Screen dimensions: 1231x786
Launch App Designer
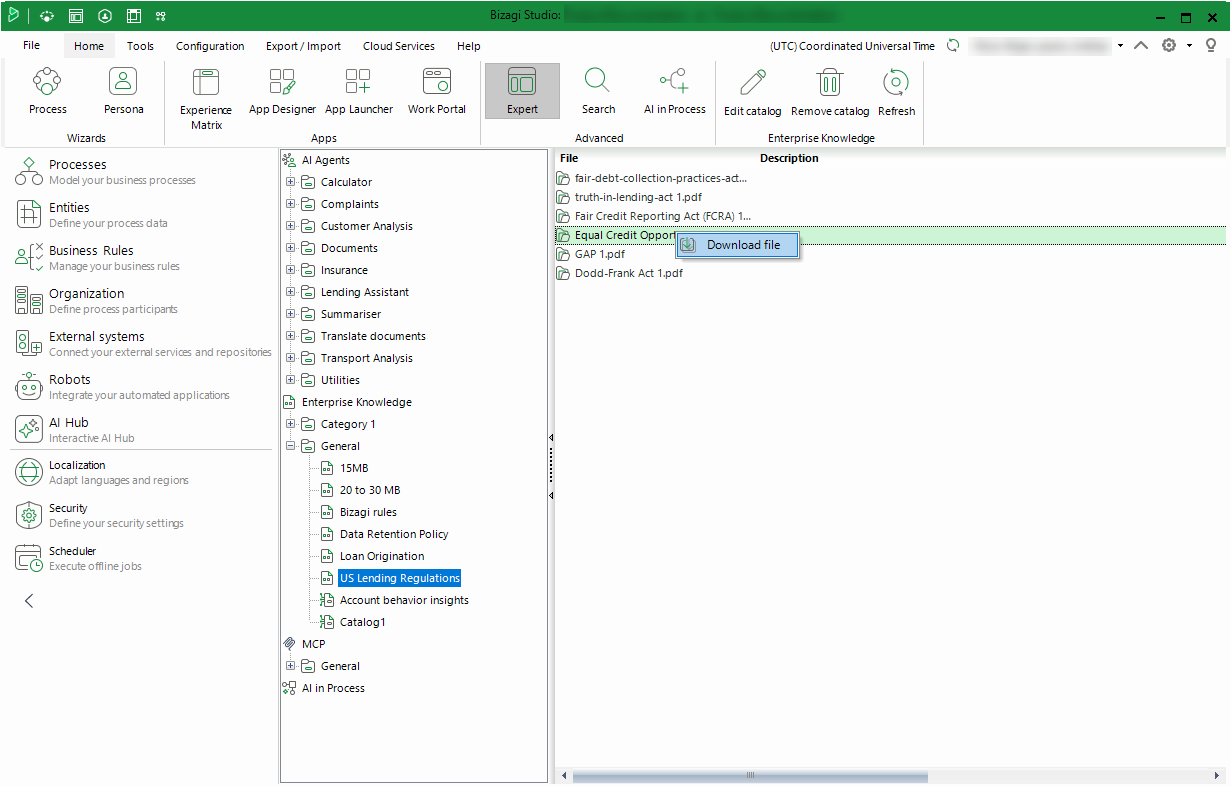[x=282, y=91]
